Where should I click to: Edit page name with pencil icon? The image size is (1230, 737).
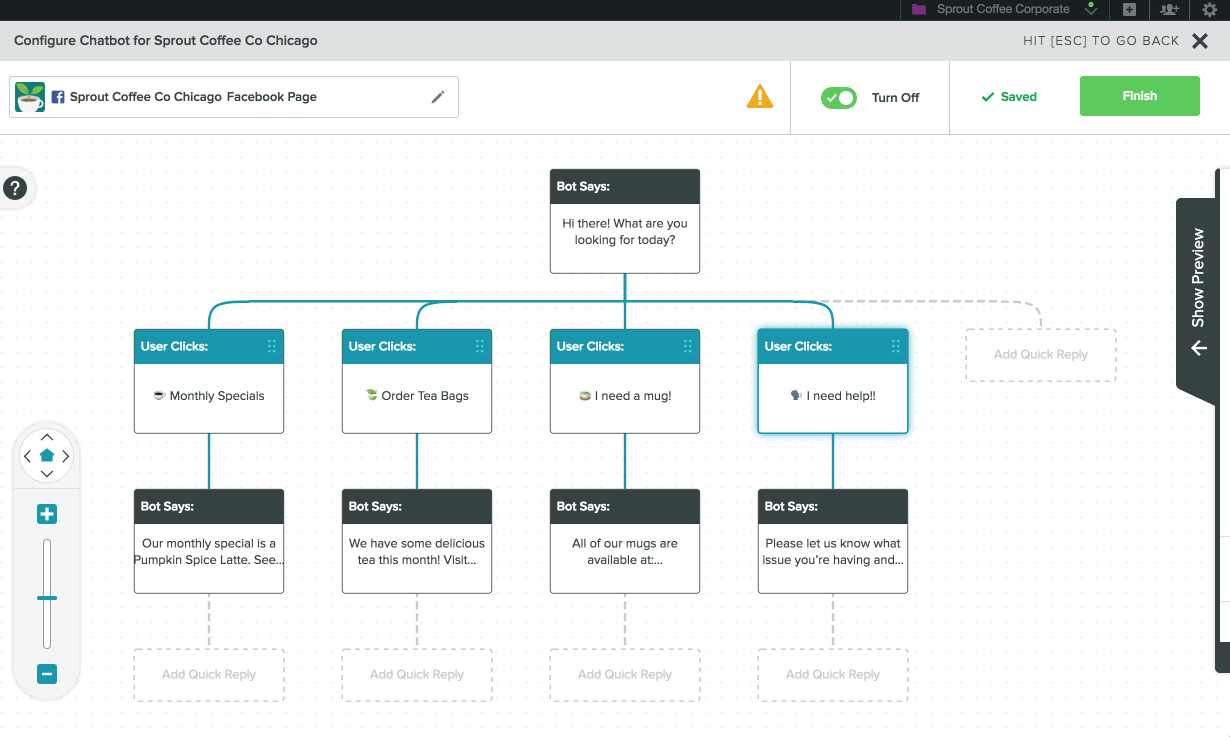(x=437, y=97)
